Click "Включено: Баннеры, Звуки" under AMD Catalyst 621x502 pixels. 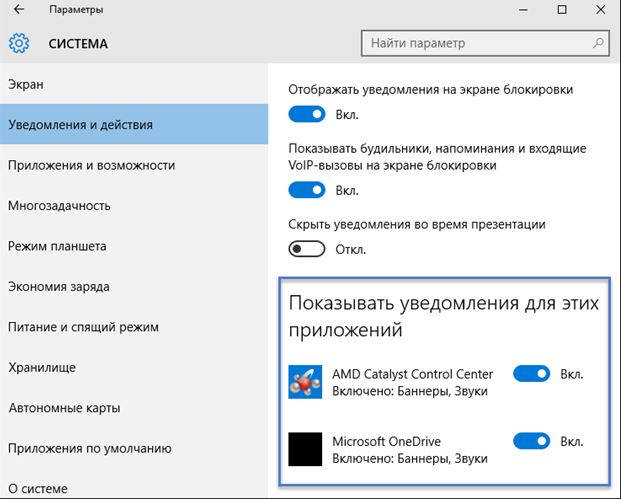pyautogui.click(x=410, y=391)
